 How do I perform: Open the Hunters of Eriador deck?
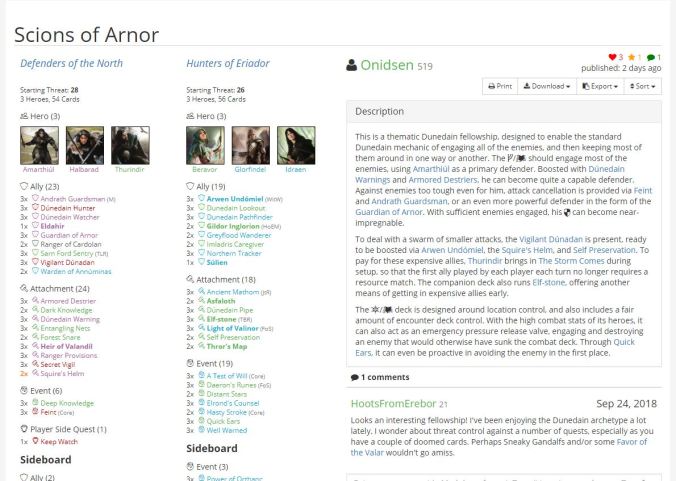click(x=228, y=63)
